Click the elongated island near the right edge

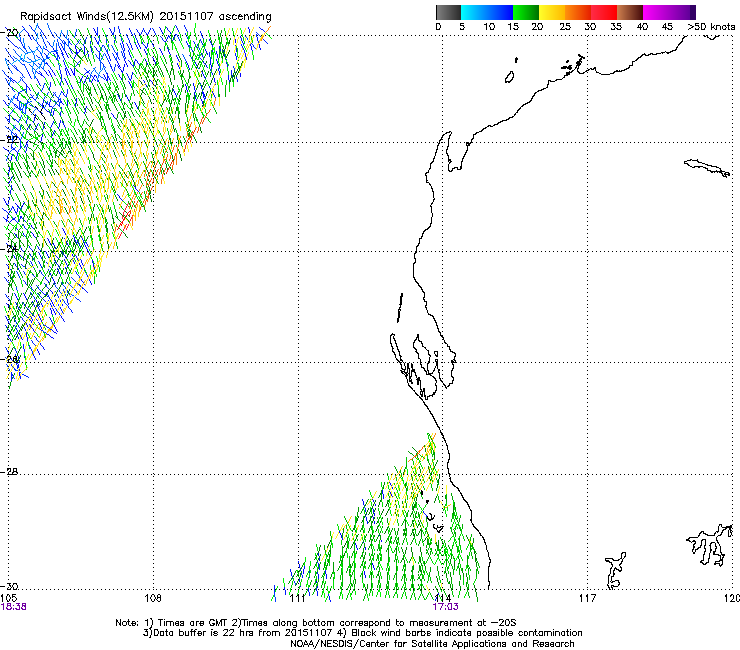click(707, 168)
